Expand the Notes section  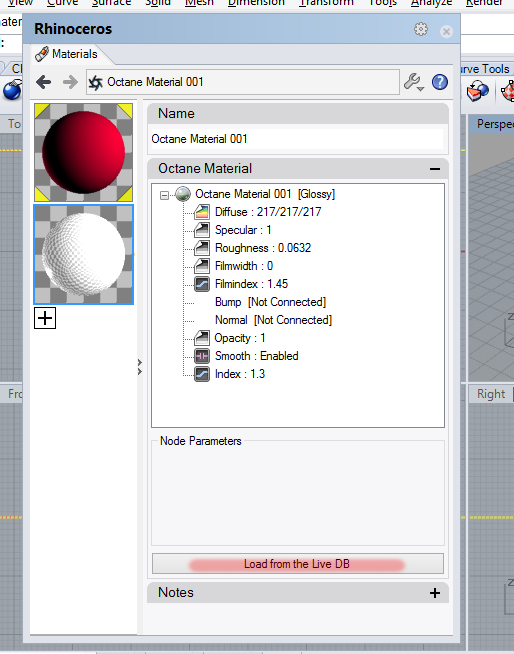pyautogui.click(x=435, y=593)
